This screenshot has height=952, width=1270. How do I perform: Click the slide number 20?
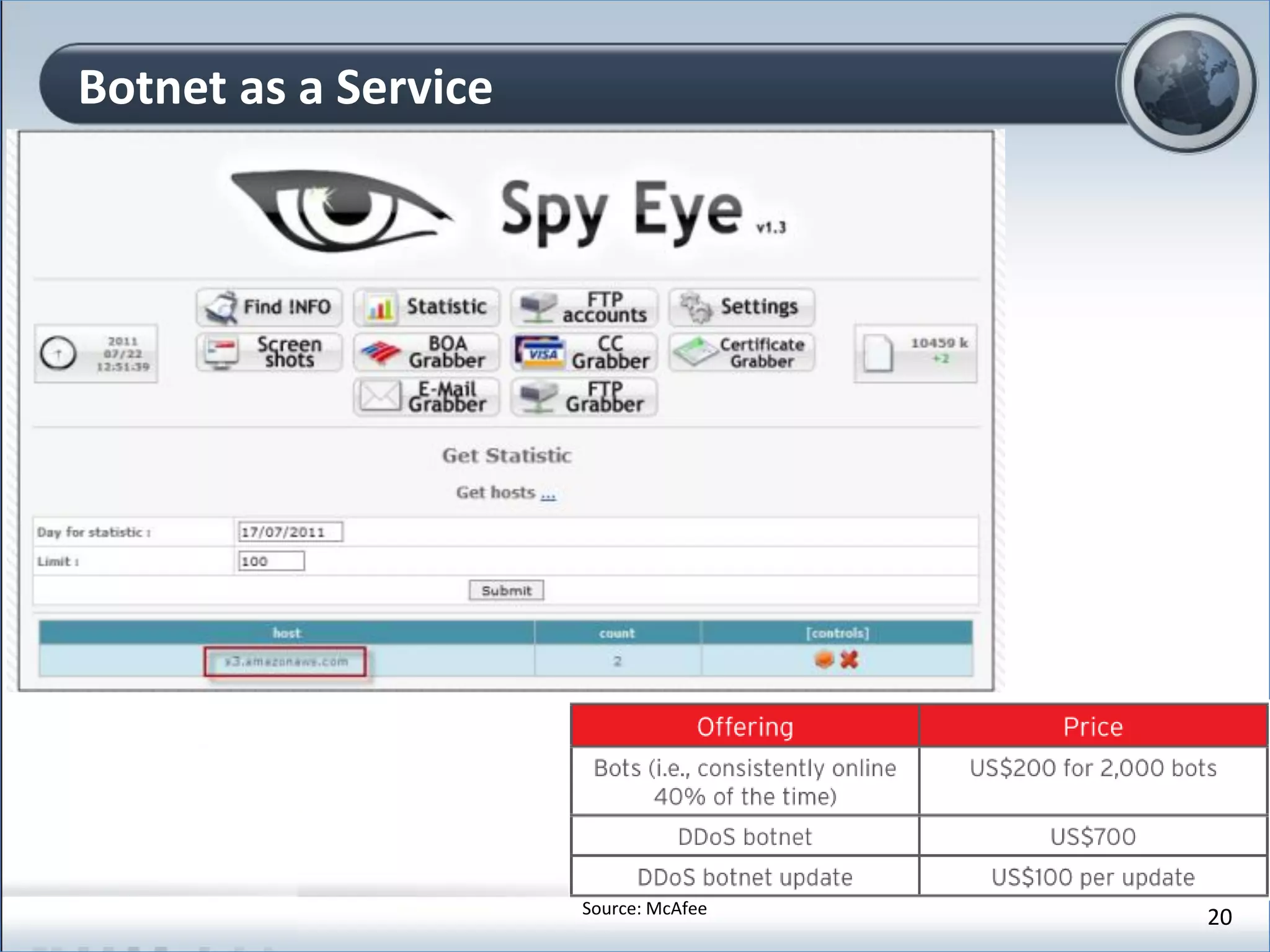point(1219,917)
